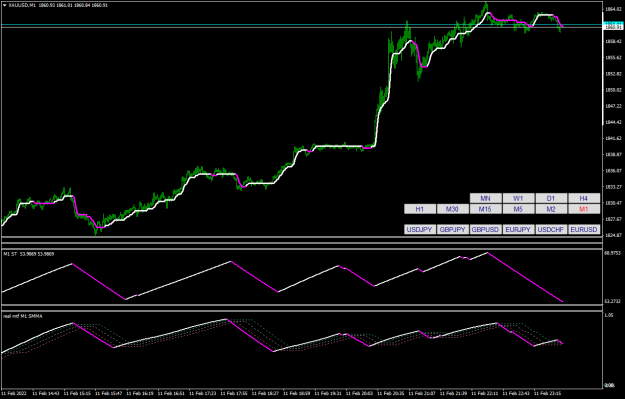Click the 1830.47 price axis label
The width and height of the screenshot is (625, 399).
pyautogui.click(x=613, y=203)
